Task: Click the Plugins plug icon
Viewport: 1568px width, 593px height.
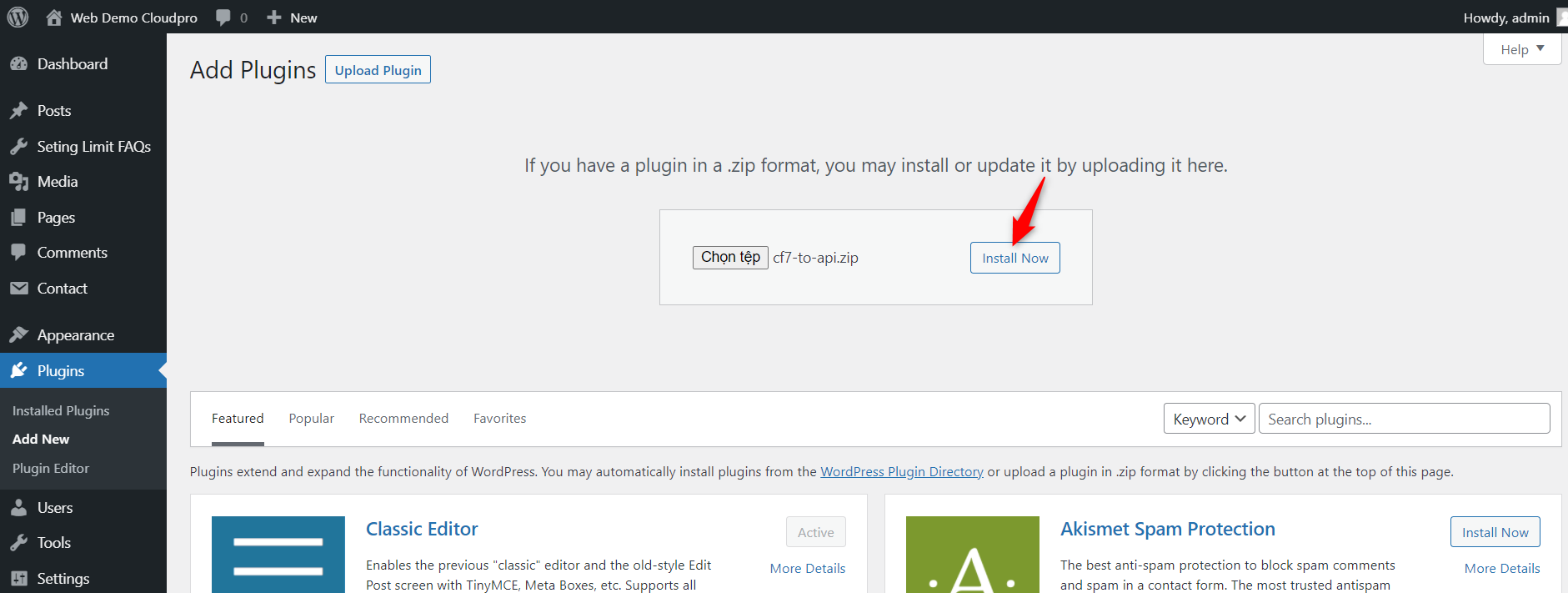Action: [x=19, y=371]
